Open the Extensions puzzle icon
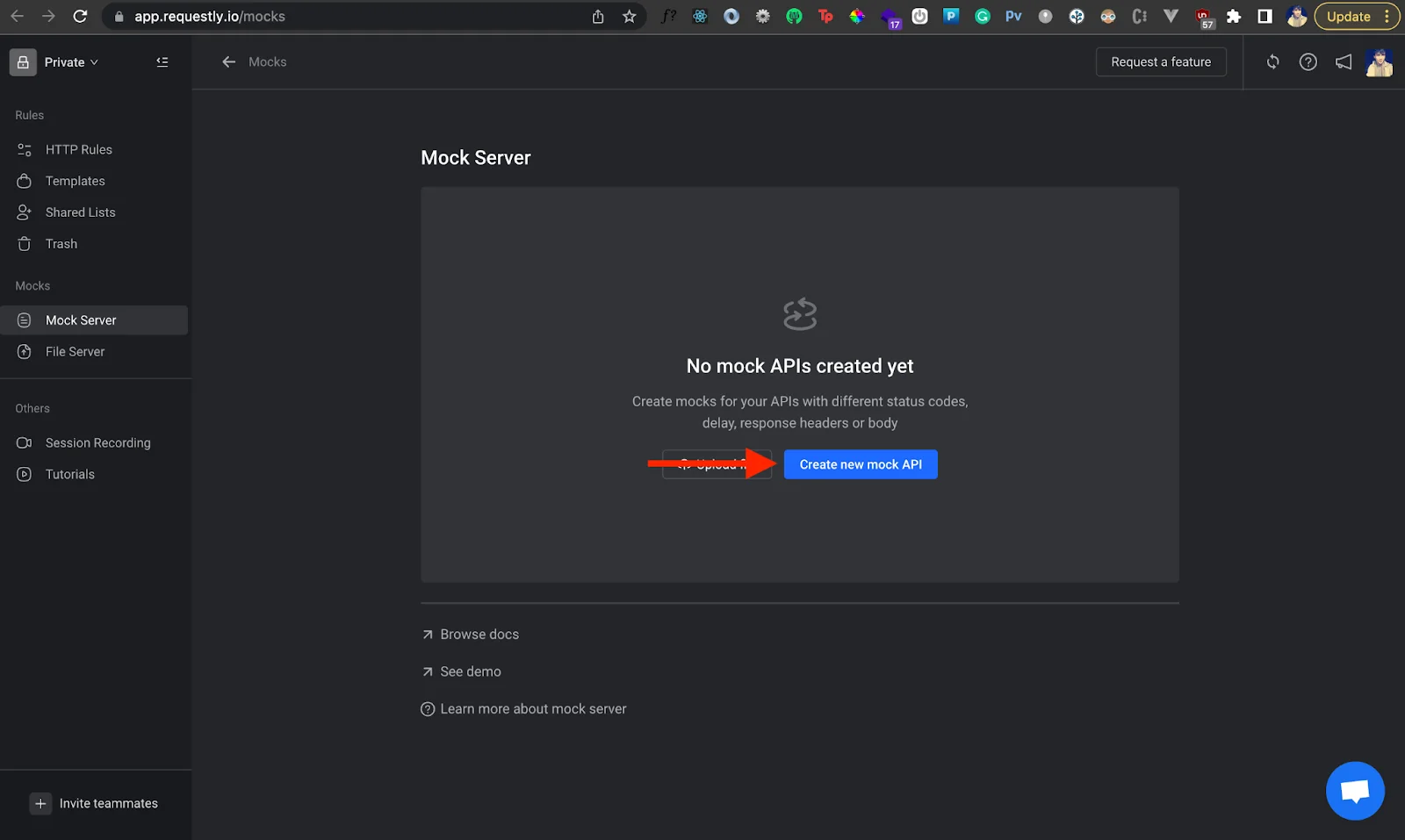This screenshot has height=840, width=1405. click(1234, 17)
